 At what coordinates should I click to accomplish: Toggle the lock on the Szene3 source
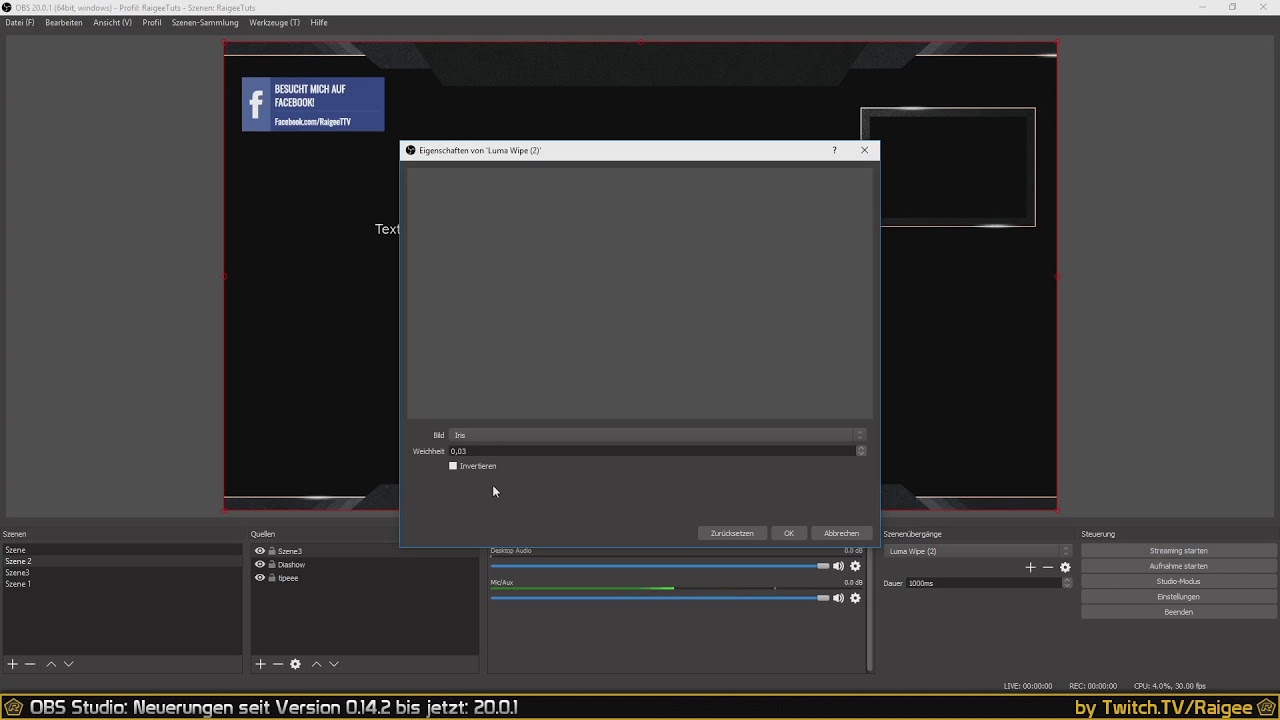click(272, 551)
